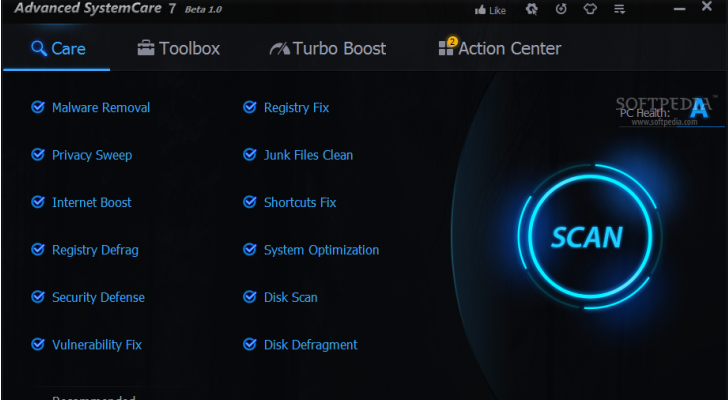This screenshot has width=728, height=400.
Task: Open the more options menu icon
Action: click(x=619, y=9)
